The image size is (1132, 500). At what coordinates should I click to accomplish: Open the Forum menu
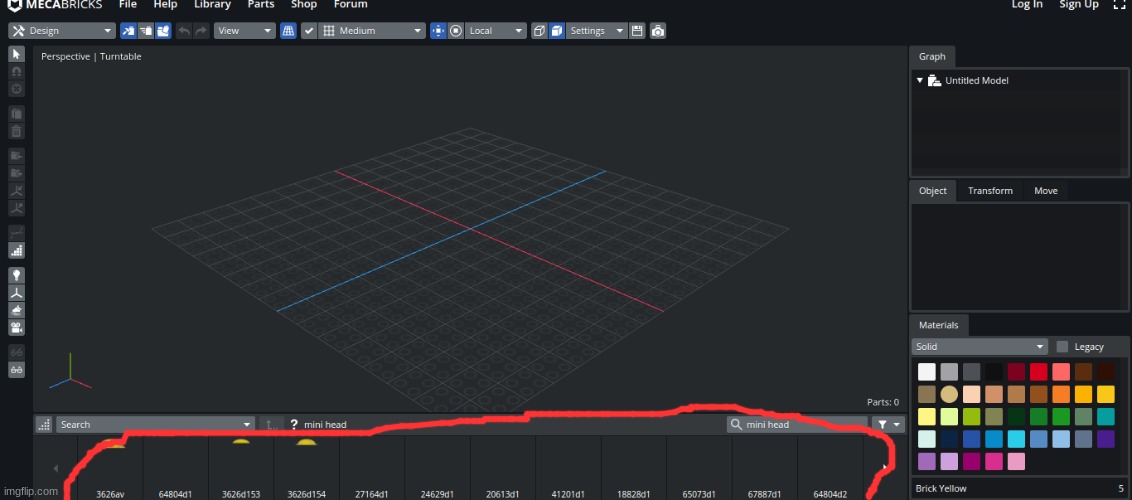click(x=350, y=4)
